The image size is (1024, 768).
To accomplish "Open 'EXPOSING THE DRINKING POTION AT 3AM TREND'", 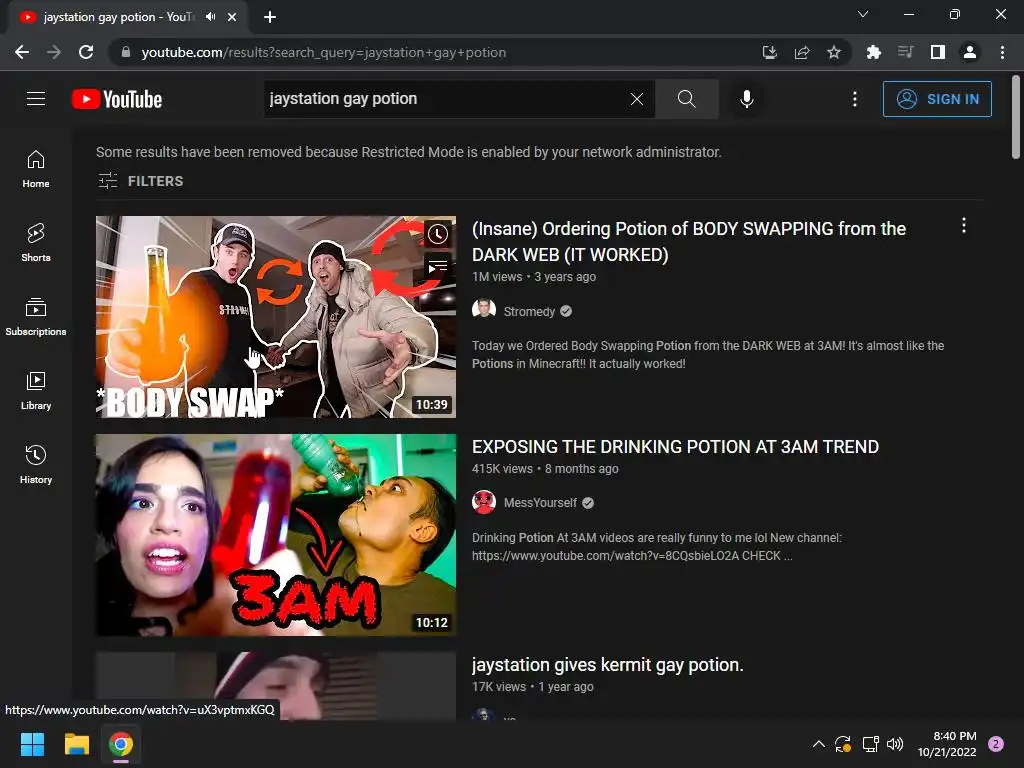I will point(675,447).
